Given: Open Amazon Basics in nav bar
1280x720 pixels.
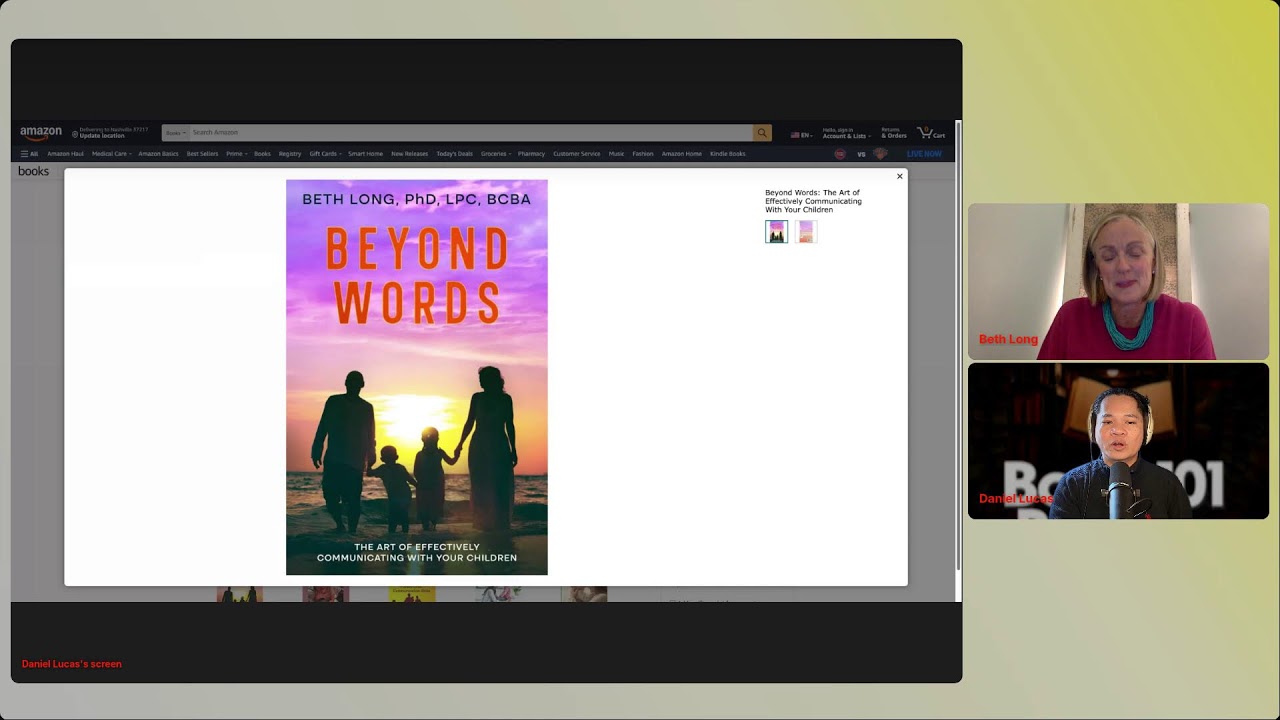Looking at the screenshot, I should click(158, 154).
